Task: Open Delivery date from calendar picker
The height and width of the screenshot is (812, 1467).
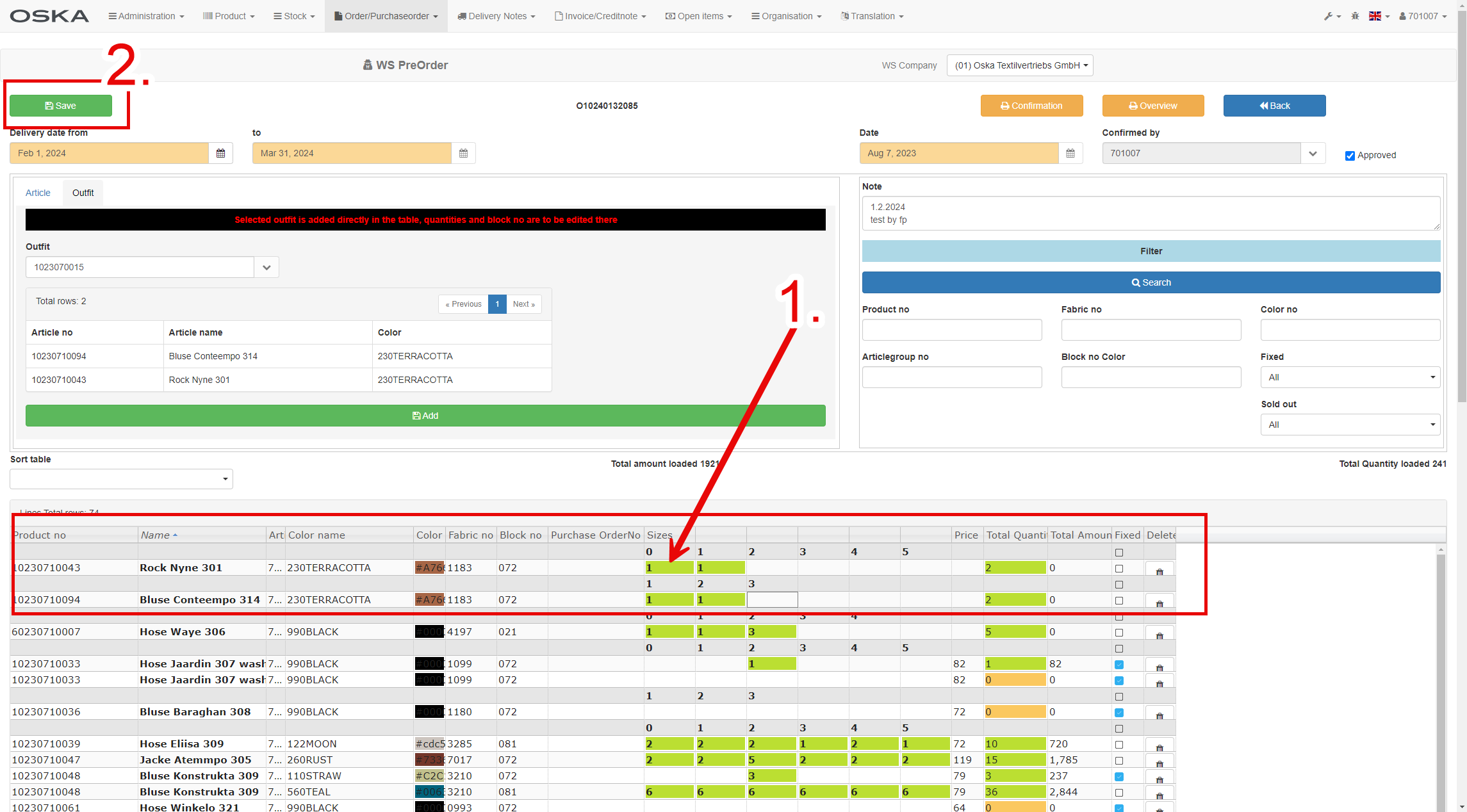Action: click(220, 153)
